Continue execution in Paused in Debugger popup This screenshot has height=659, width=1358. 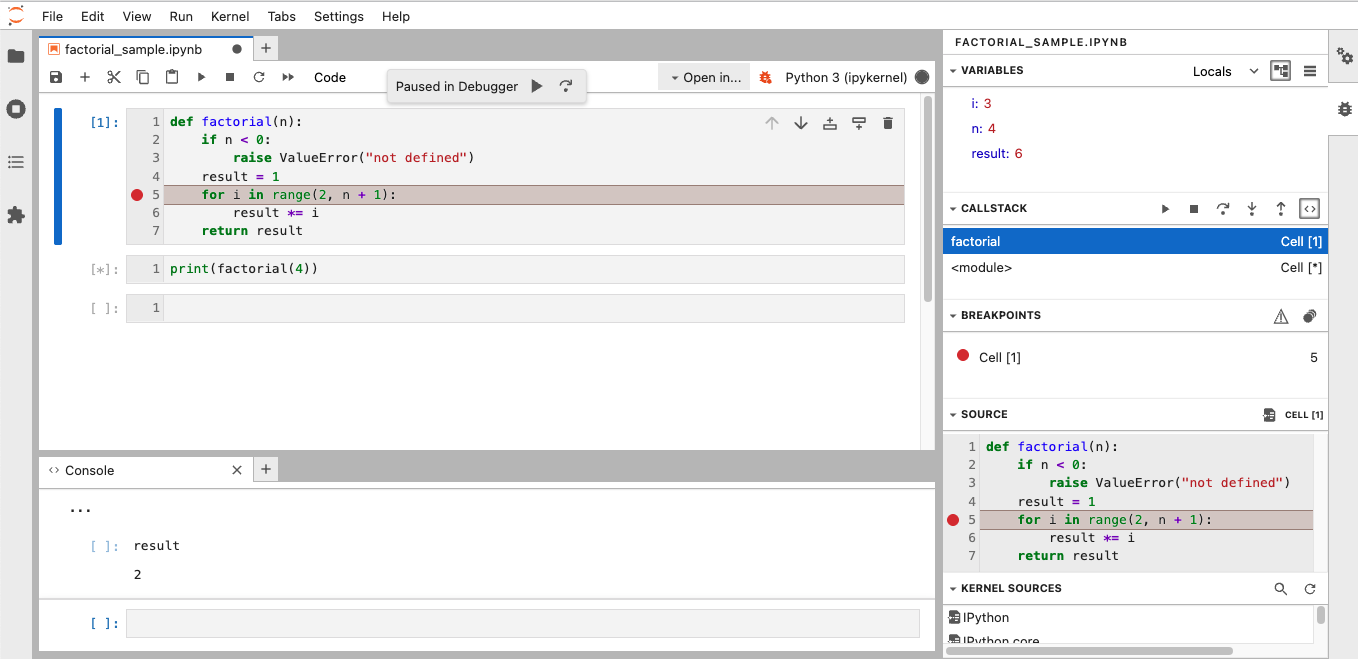point(537,86)
